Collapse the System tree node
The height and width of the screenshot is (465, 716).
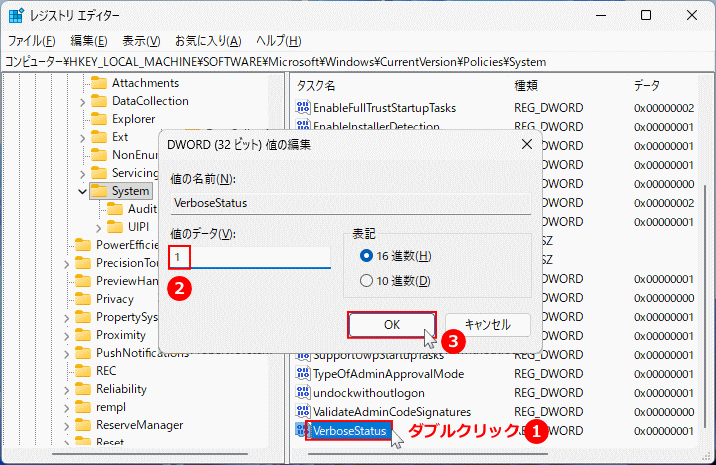coord(82,191)
